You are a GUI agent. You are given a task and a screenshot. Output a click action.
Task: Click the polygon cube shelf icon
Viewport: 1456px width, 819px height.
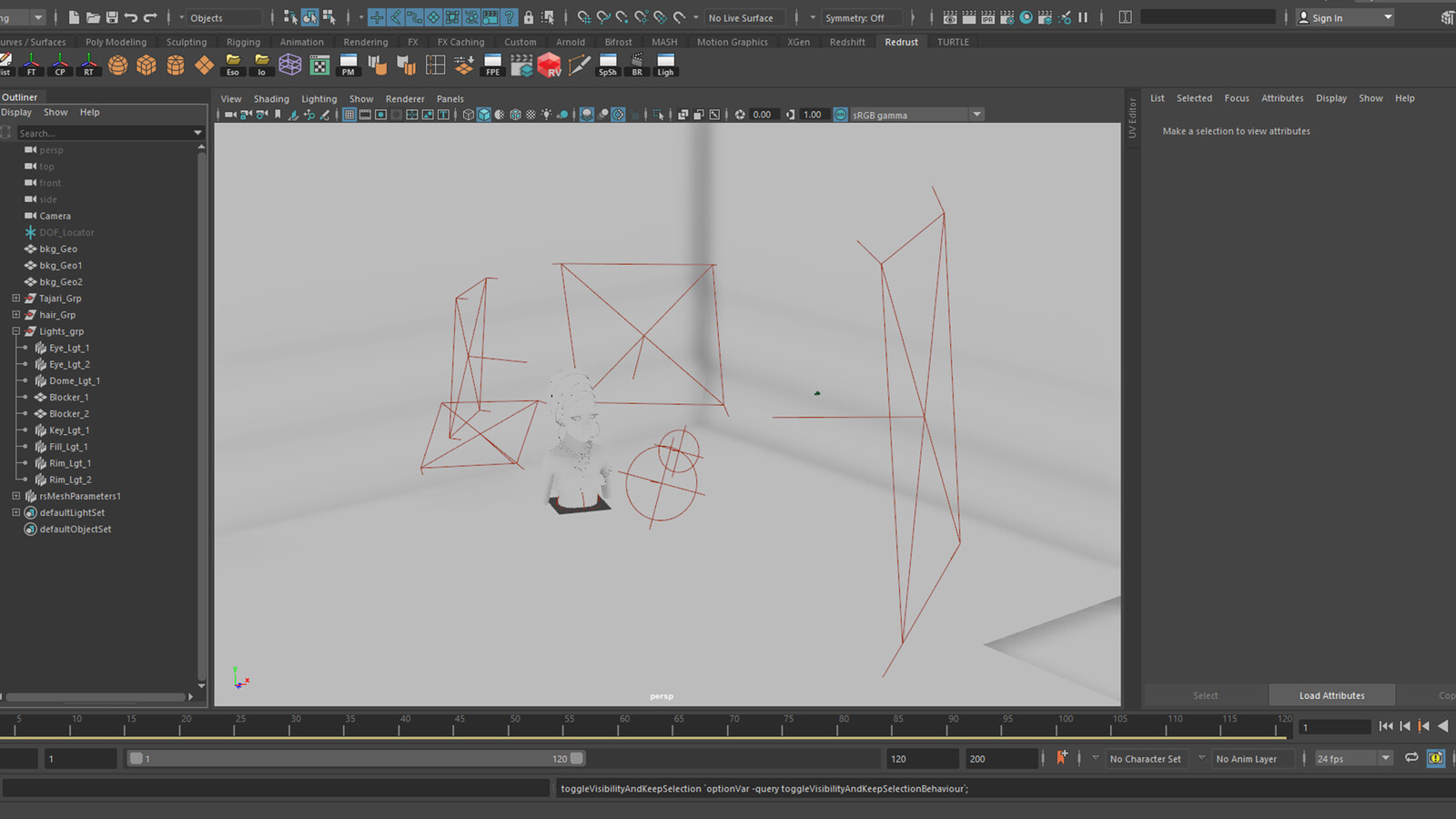[x=147, y=65]
